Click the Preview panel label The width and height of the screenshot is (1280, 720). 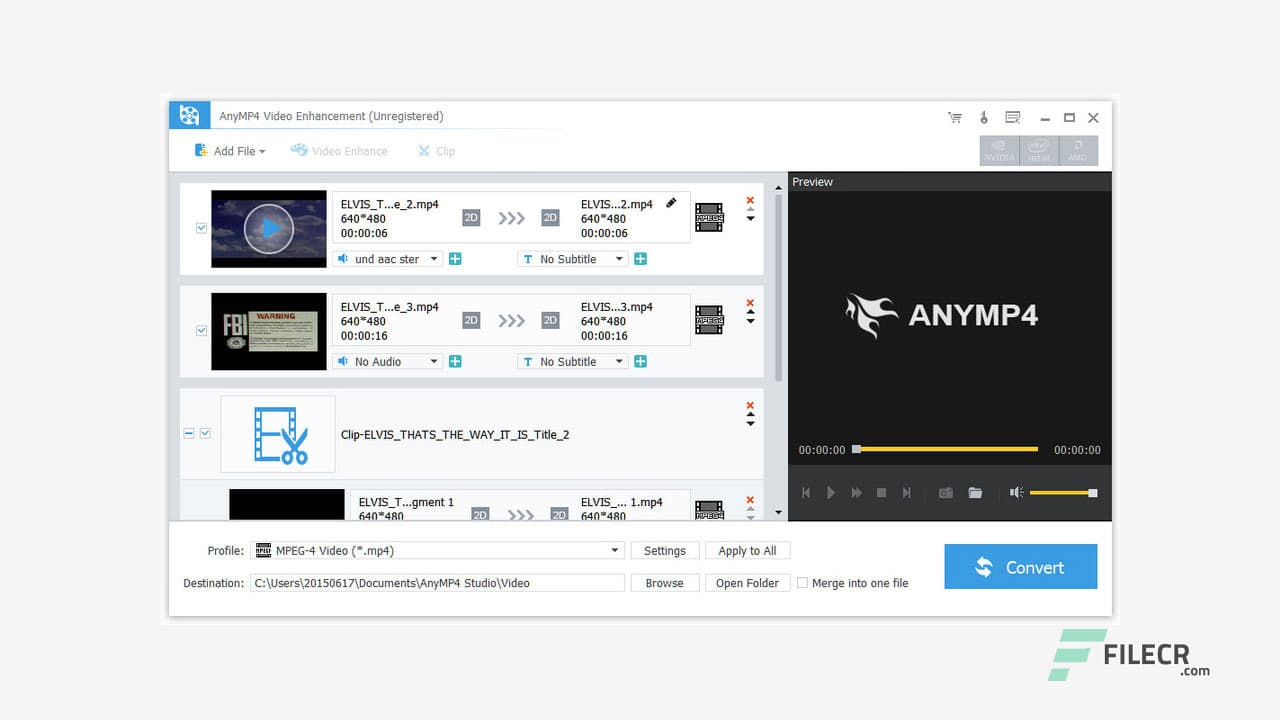point(812,181)
